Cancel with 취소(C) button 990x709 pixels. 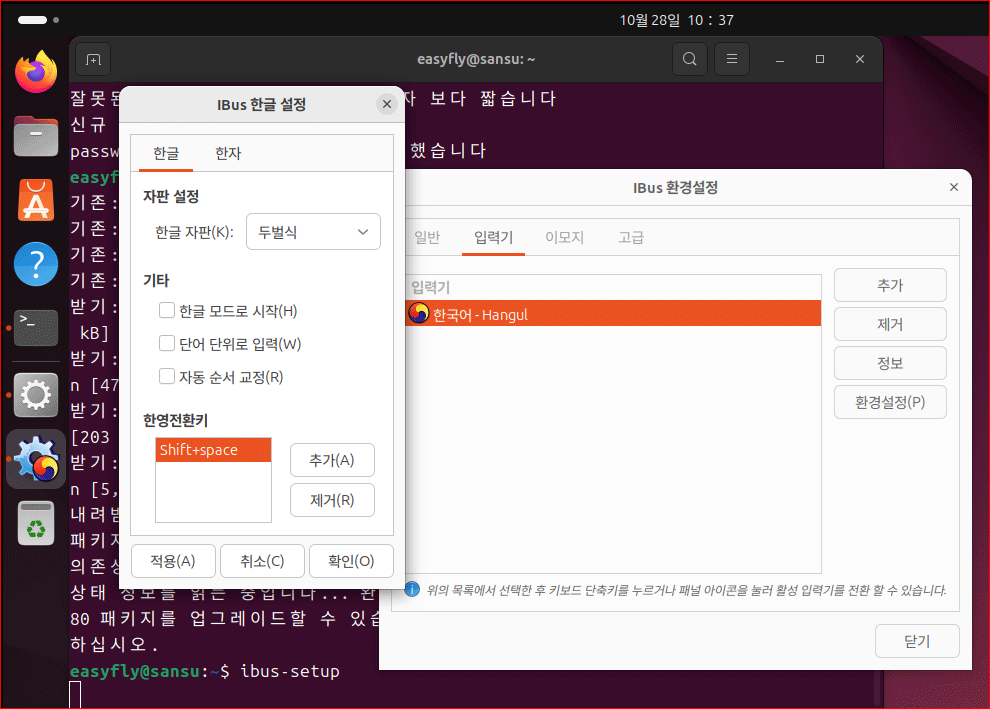pyautogui.click(x=262, y=561)
